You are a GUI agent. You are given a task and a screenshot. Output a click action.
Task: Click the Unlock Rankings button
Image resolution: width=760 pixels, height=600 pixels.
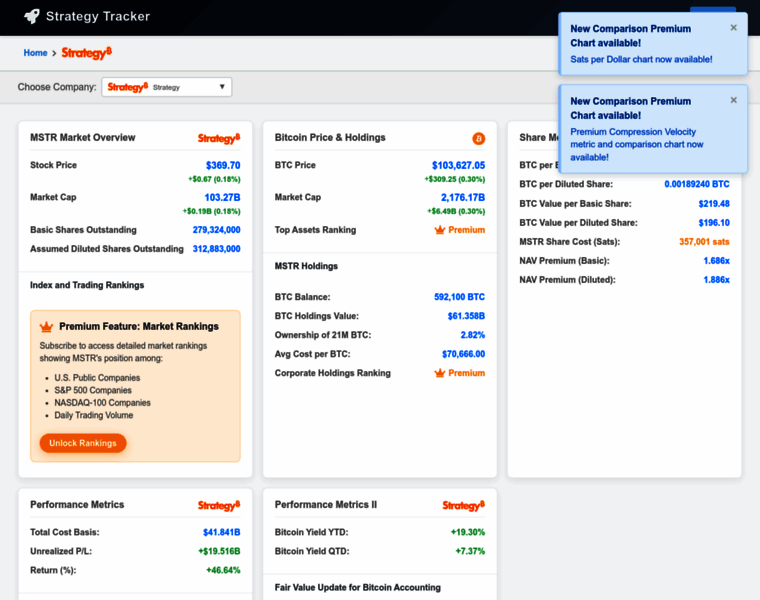83,443
